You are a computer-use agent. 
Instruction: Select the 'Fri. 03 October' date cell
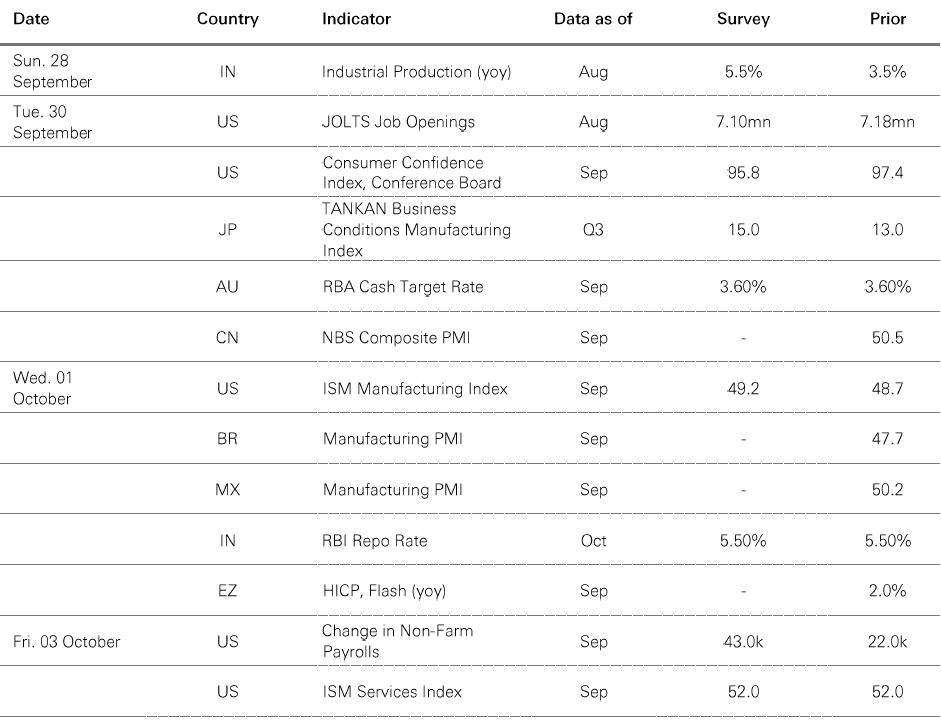[x=66, y=641]
